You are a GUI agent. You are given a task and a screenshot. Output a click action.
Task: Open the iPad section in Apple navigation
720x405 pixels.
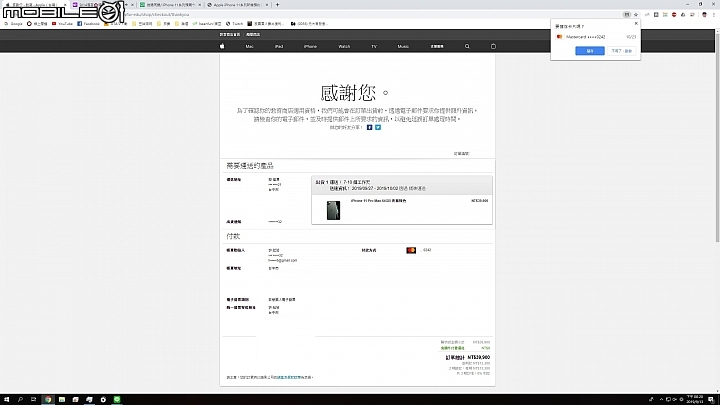[279, 46]
